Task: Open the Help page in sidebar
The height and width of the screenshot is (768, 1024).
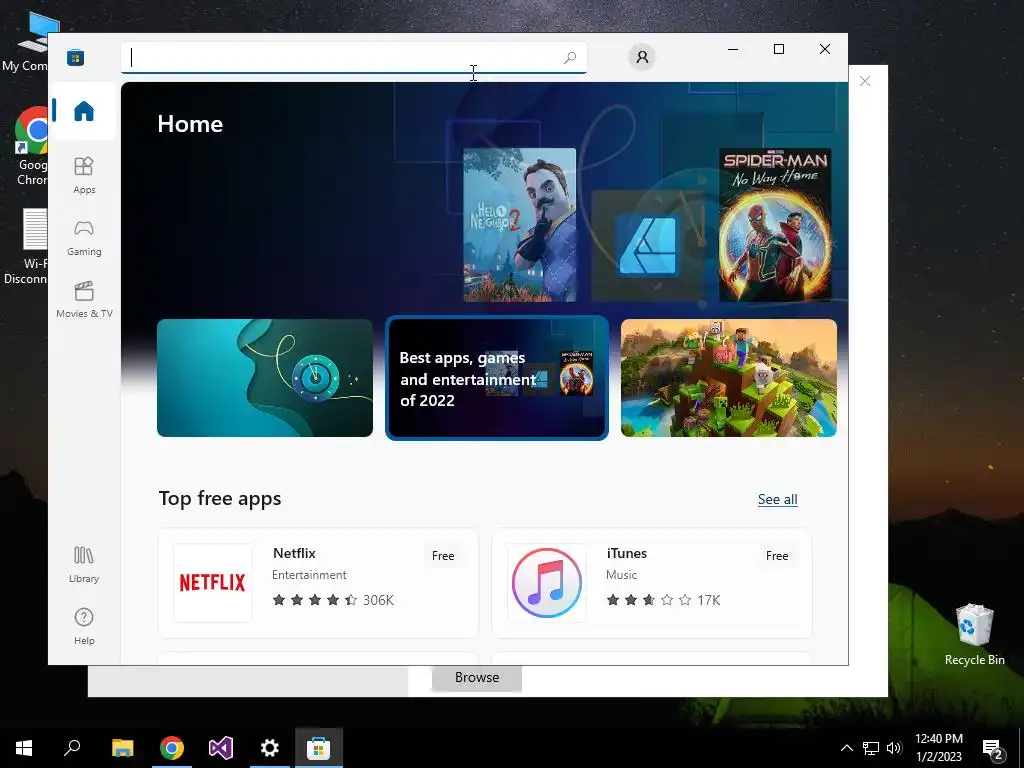Action: click(84, 626)
